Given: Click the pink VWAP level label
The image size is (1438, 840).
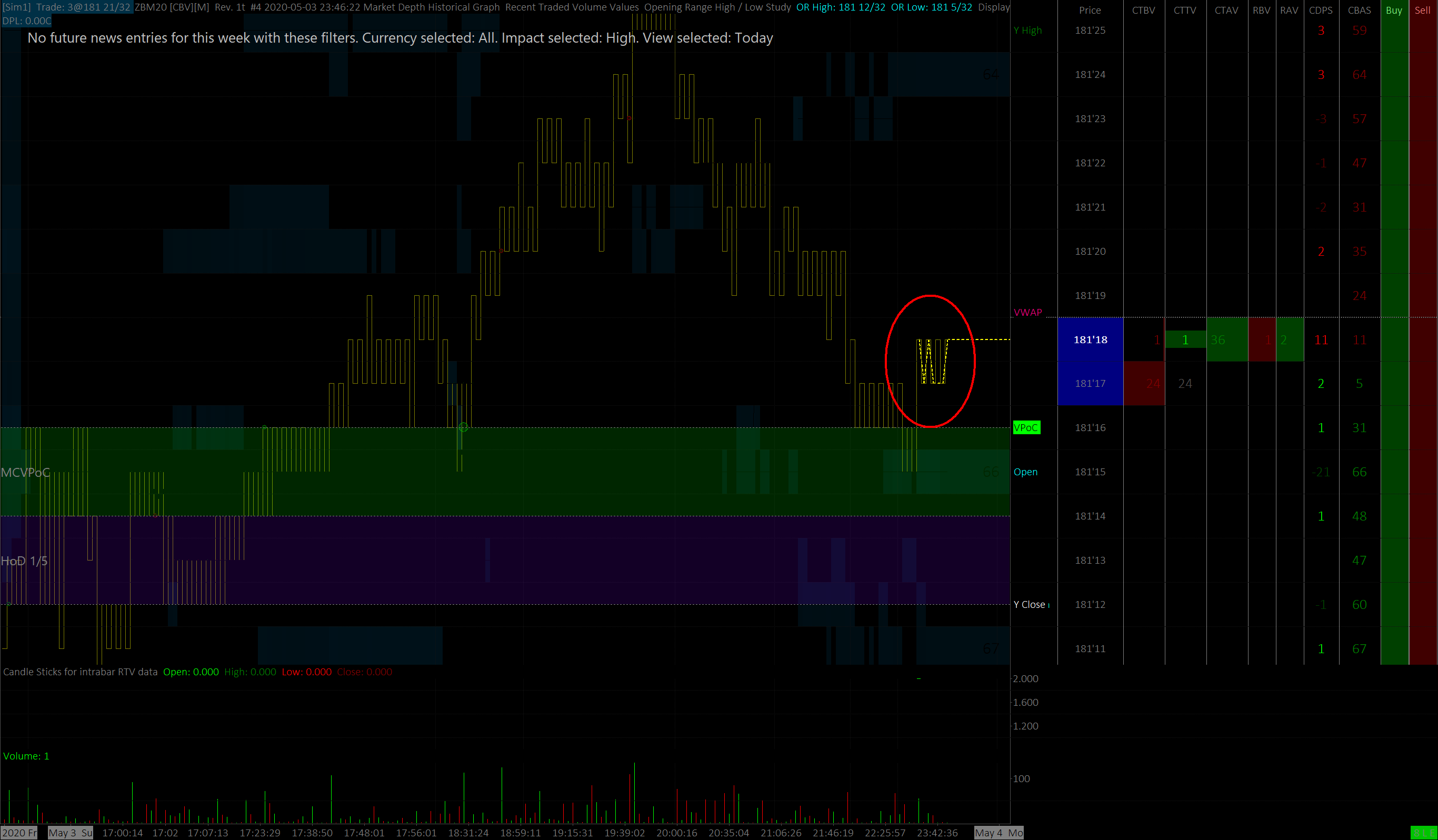Looking at the screenshot, I should 1028,312.
